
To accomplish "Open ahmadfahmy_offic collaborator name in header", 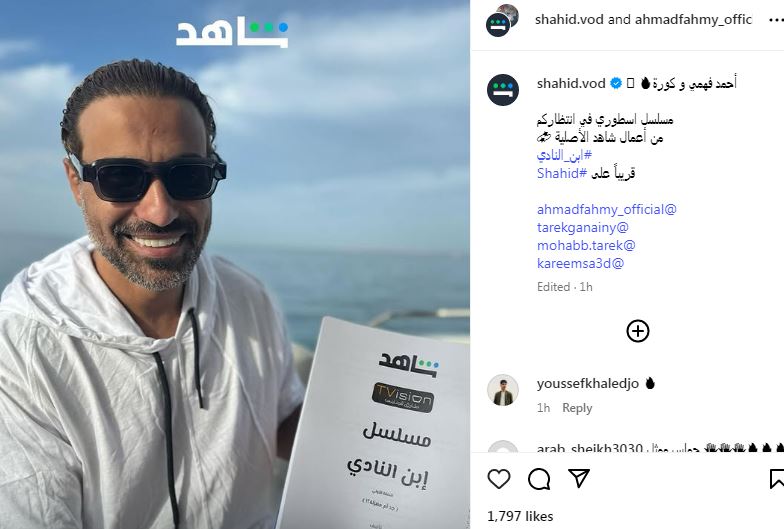I will coord(694,20).
